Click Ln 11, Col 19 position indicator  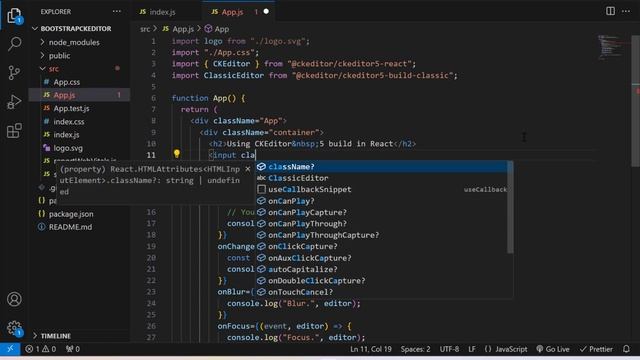(371, 349)
